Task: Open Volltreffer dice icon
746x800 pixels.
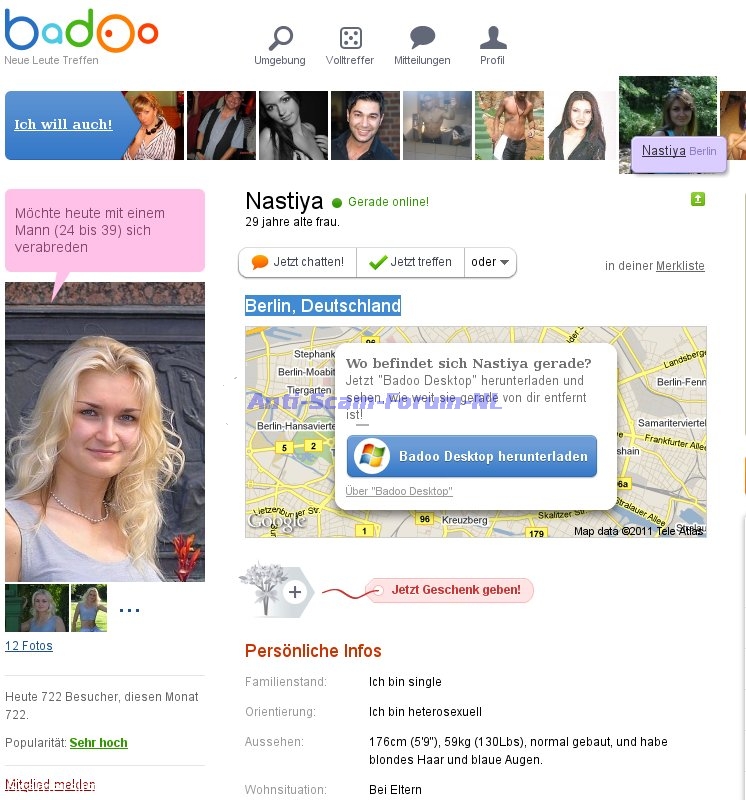Action: [x=351, y=38]
